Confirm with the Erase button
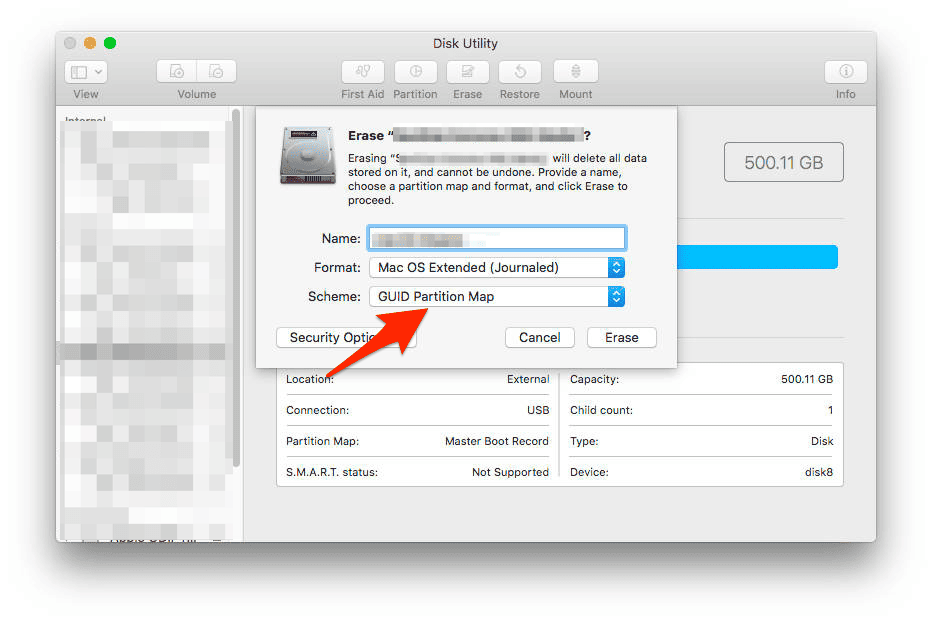Image resolution: width=932 pixels, height=622 pixels. click(621, 337)
